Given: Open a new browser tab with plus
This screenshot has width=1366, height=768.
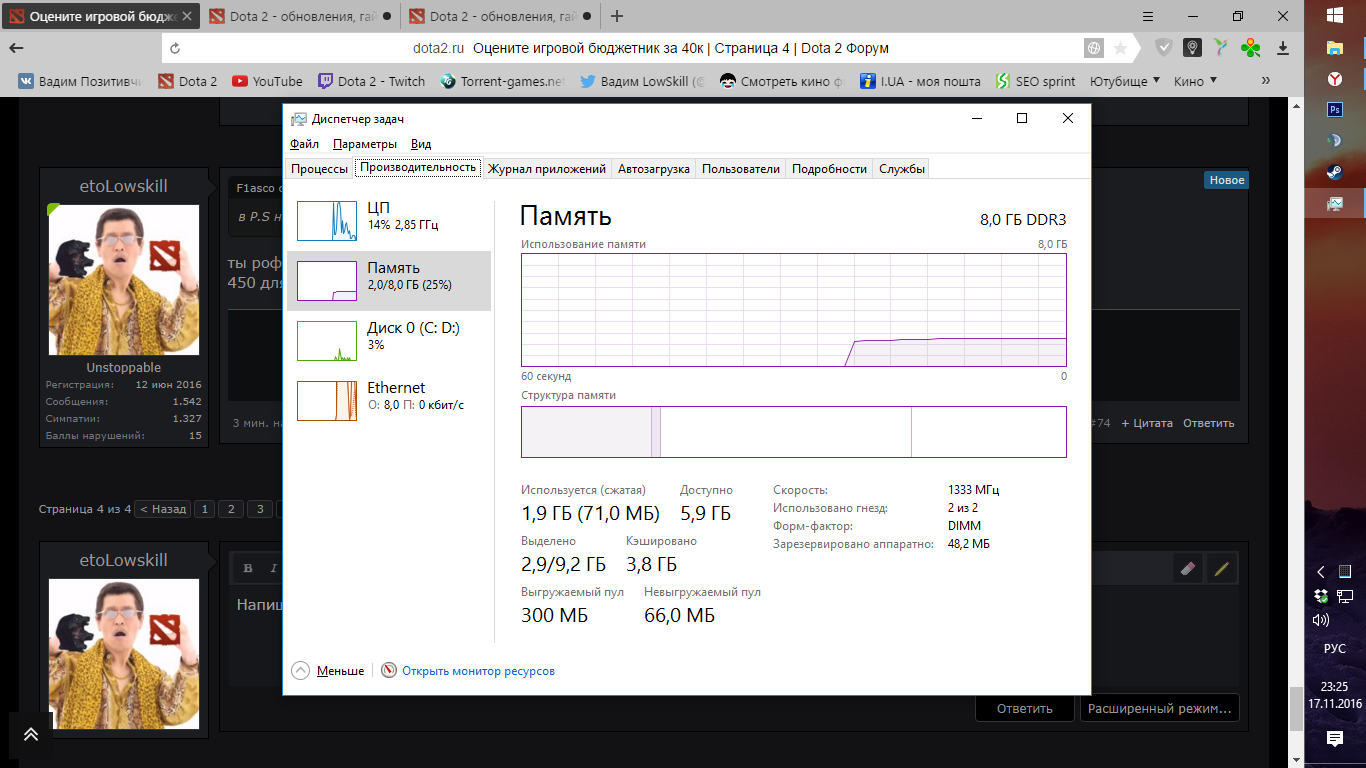Looking at the screenshot, I should pos(617,16).
